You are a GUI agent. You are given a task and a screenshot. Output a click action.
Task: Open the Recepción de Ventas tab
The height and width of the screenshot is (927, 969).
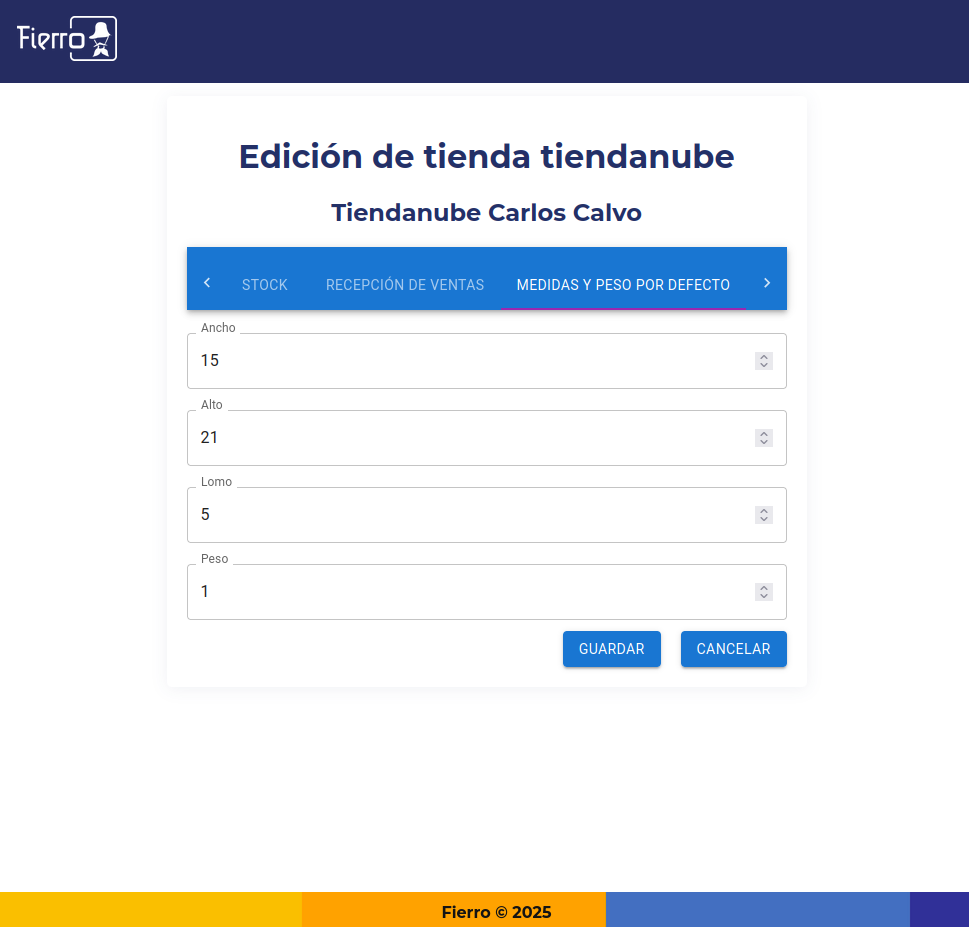click(x=404, y=285)
